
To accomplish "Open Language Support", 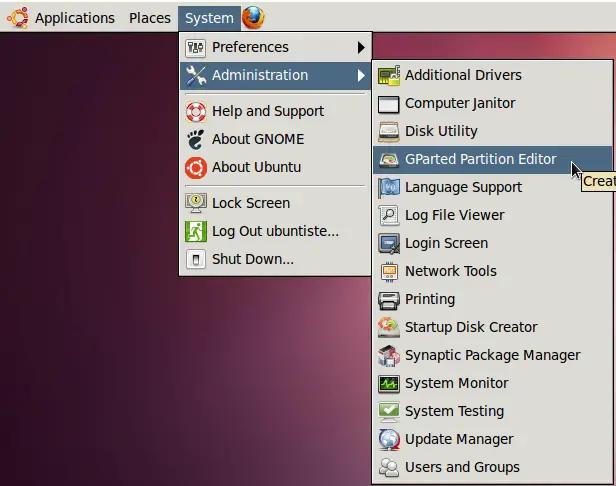I will pyautogui.click(x=493, y=188).
